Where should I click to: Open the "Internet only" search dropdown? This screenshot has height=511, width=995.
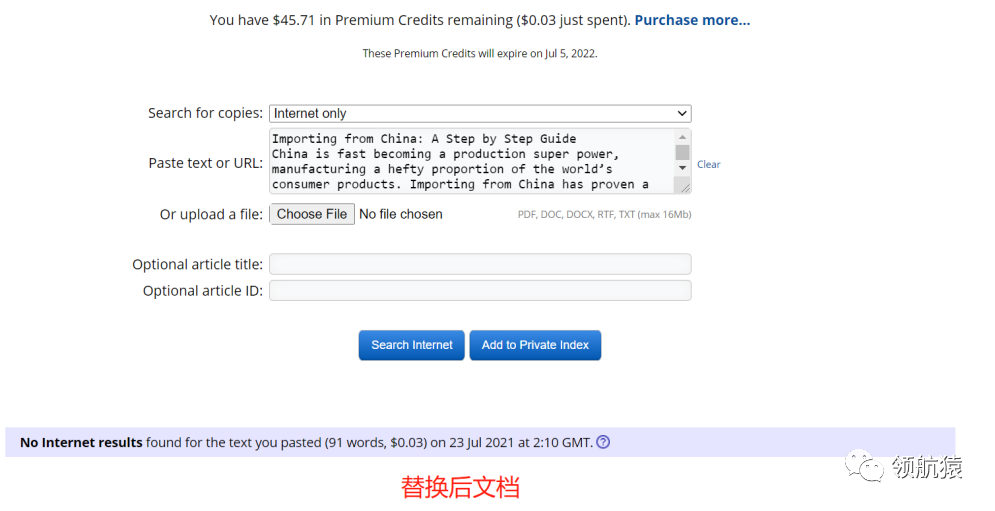480,114
